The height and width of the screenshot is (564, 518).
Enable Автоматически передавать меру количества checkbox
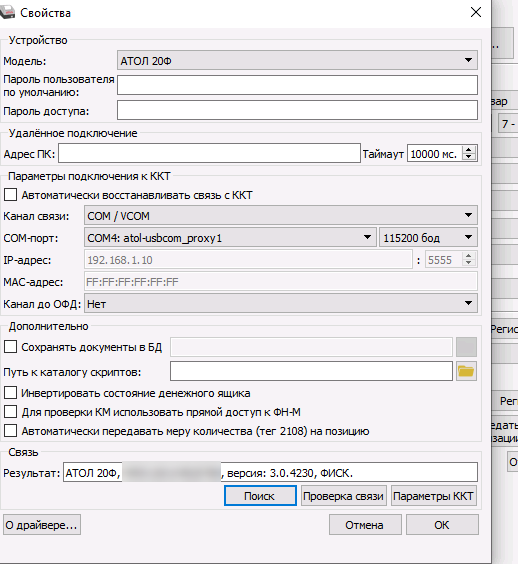click(10, 431)
